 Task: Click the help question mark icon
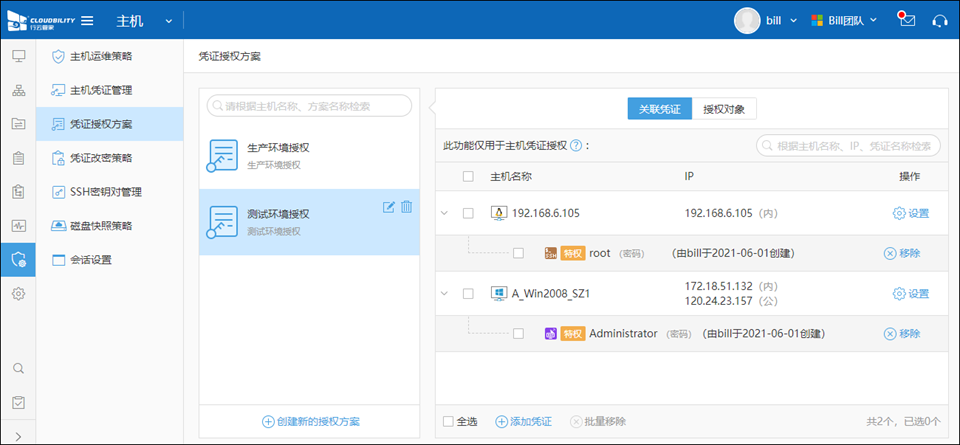(x=575, y=146)
